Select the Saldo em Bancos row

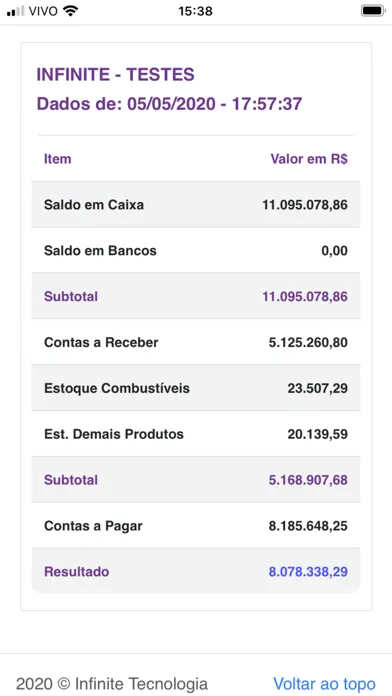[196, 250]
